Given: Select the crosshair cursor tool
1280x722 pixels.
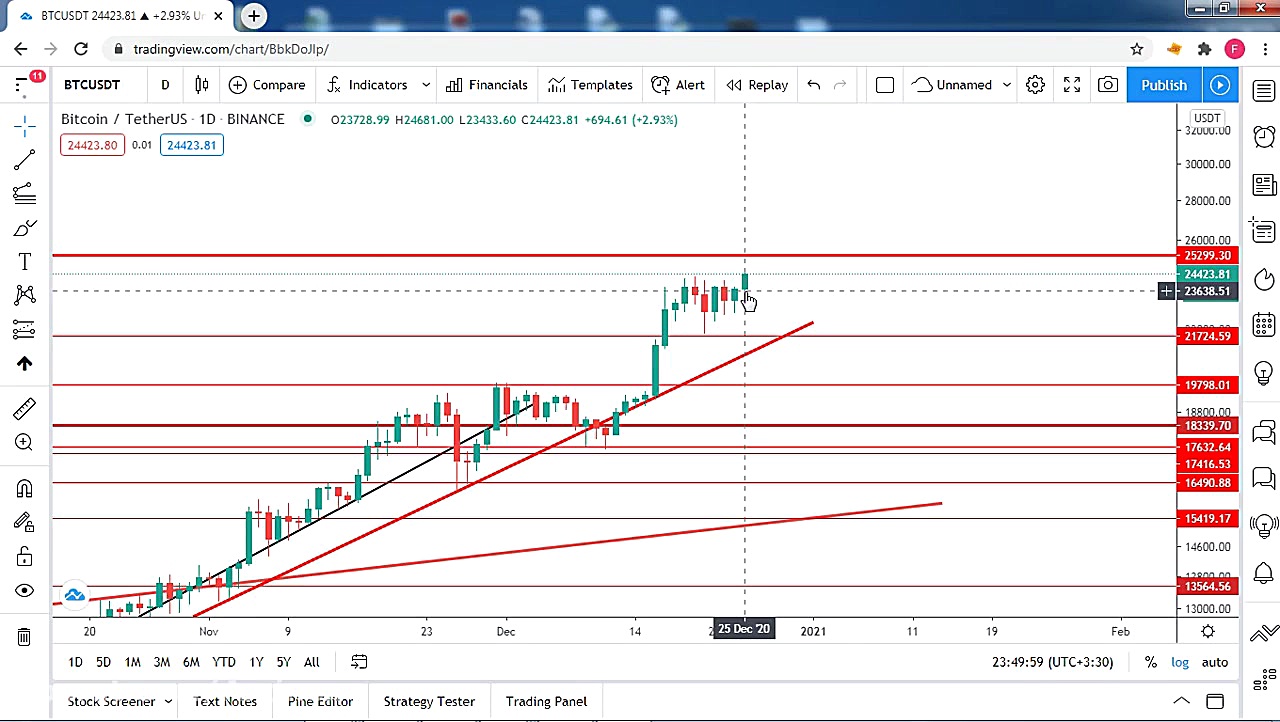Looking at the screenshot, I should click(25, 125).
